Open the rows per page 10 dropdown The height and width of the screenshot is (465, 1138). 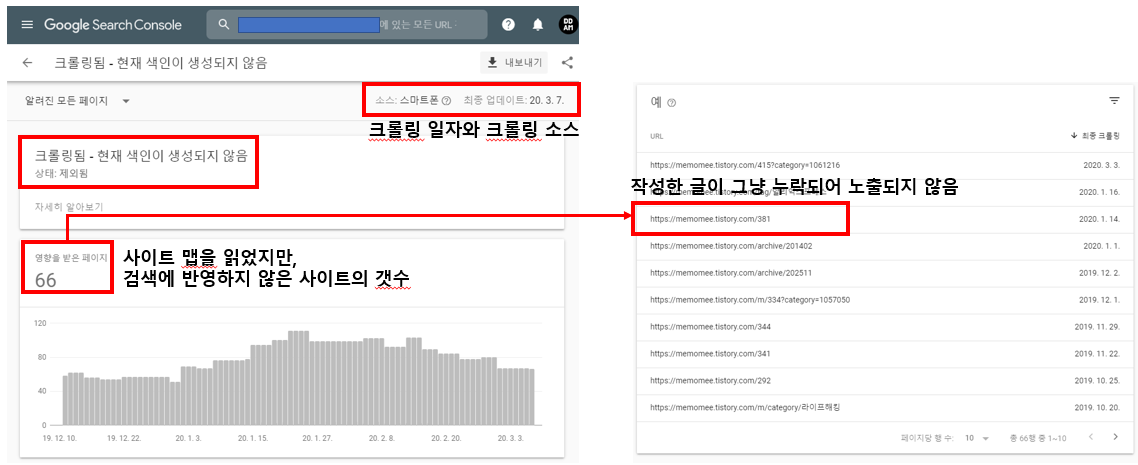(977, 437)
